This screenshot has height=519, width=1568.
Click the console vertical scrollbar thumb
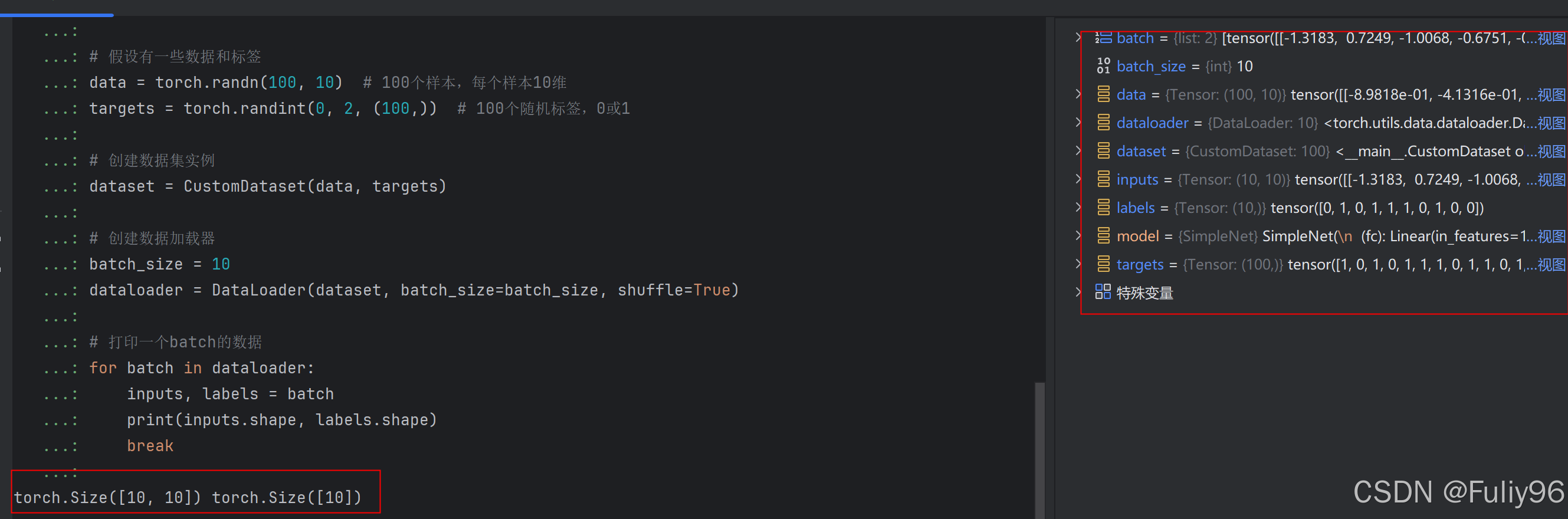click(x=1039, y=449)
